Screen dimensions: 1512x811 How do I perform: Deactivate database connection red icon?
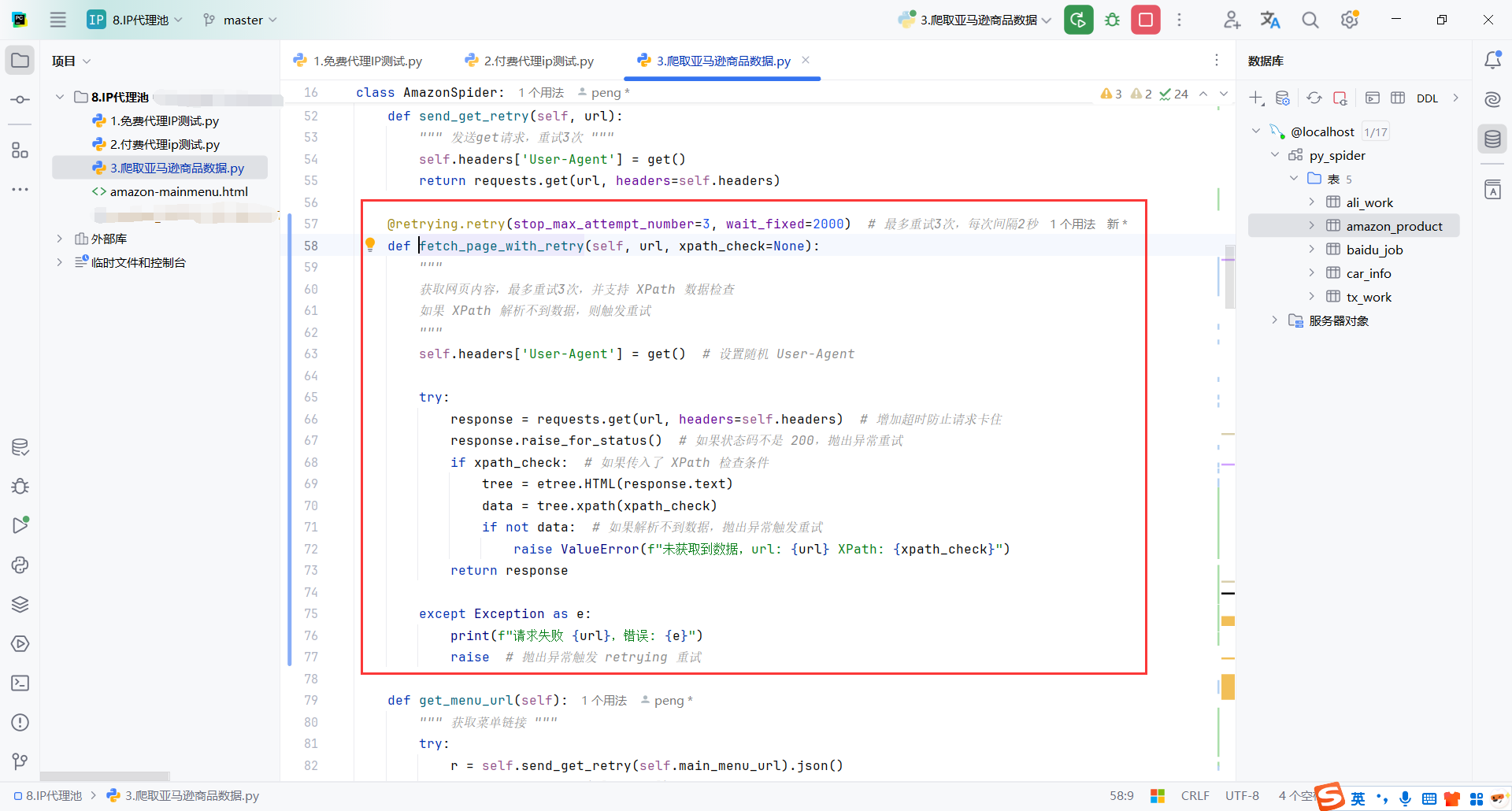coord(1340,98)
